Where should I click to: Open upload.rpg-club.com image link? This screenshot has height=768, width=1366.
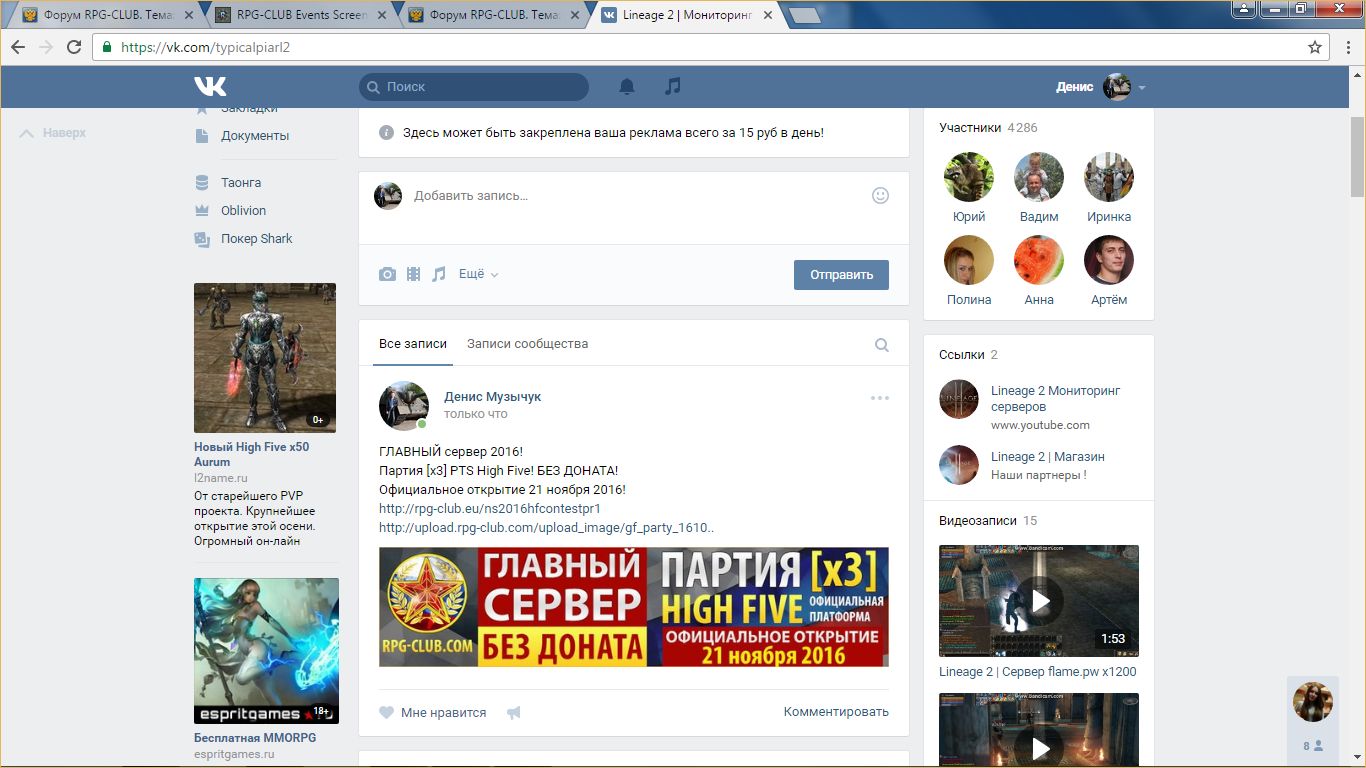[x=546, y=528]
